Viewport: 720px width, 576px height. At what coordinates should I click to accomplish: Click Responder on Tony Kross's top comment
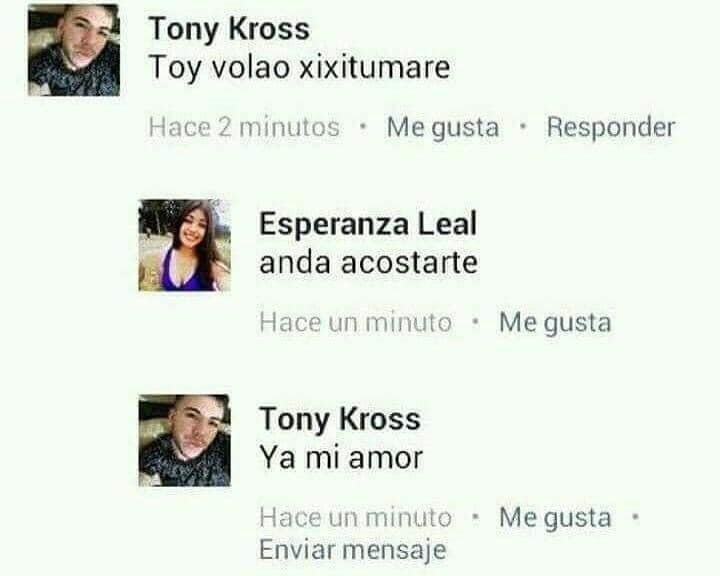[611, 127]
